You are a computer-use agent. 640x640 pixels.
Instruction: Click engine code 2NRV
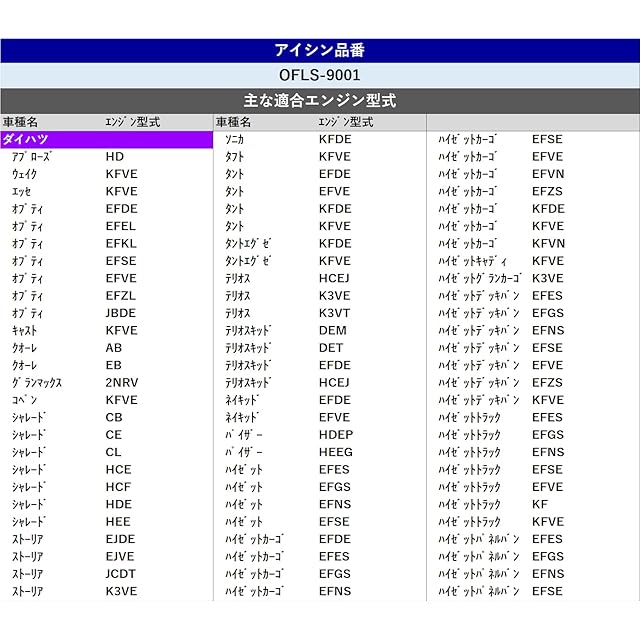[x=122, y=382]
